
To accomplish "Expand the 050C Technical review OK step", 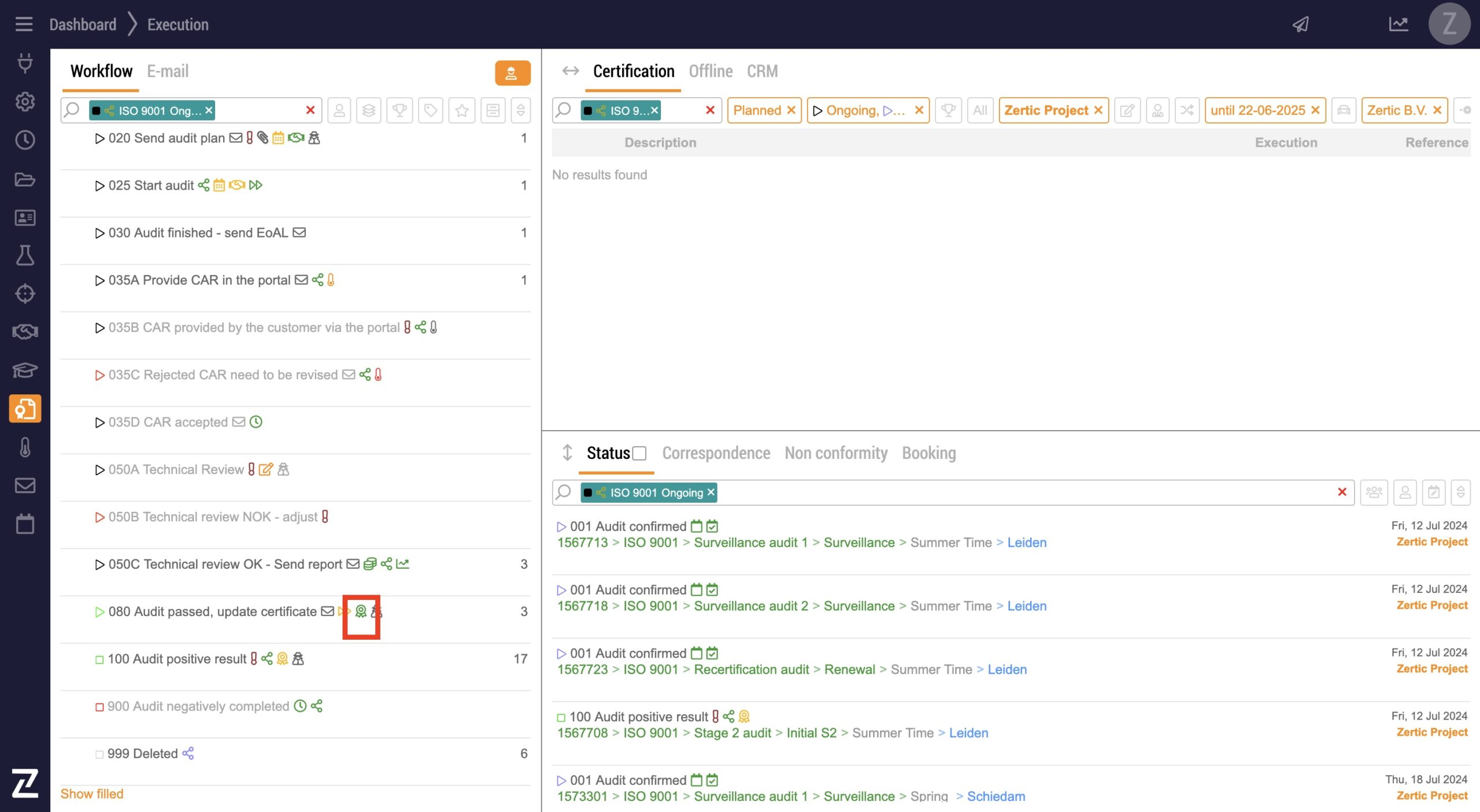I will coord(99,565).
